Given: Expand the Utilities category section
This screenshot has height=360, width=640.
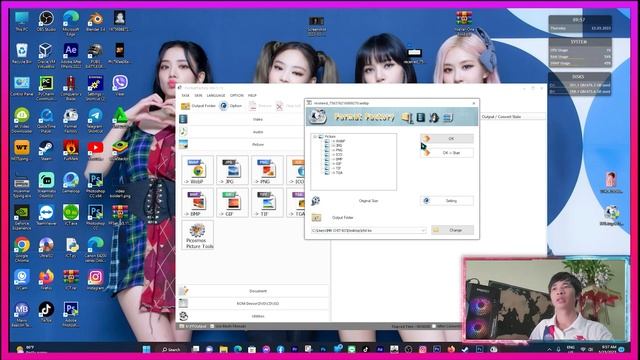Looking at the screenshot, I should tap(253, 316).
